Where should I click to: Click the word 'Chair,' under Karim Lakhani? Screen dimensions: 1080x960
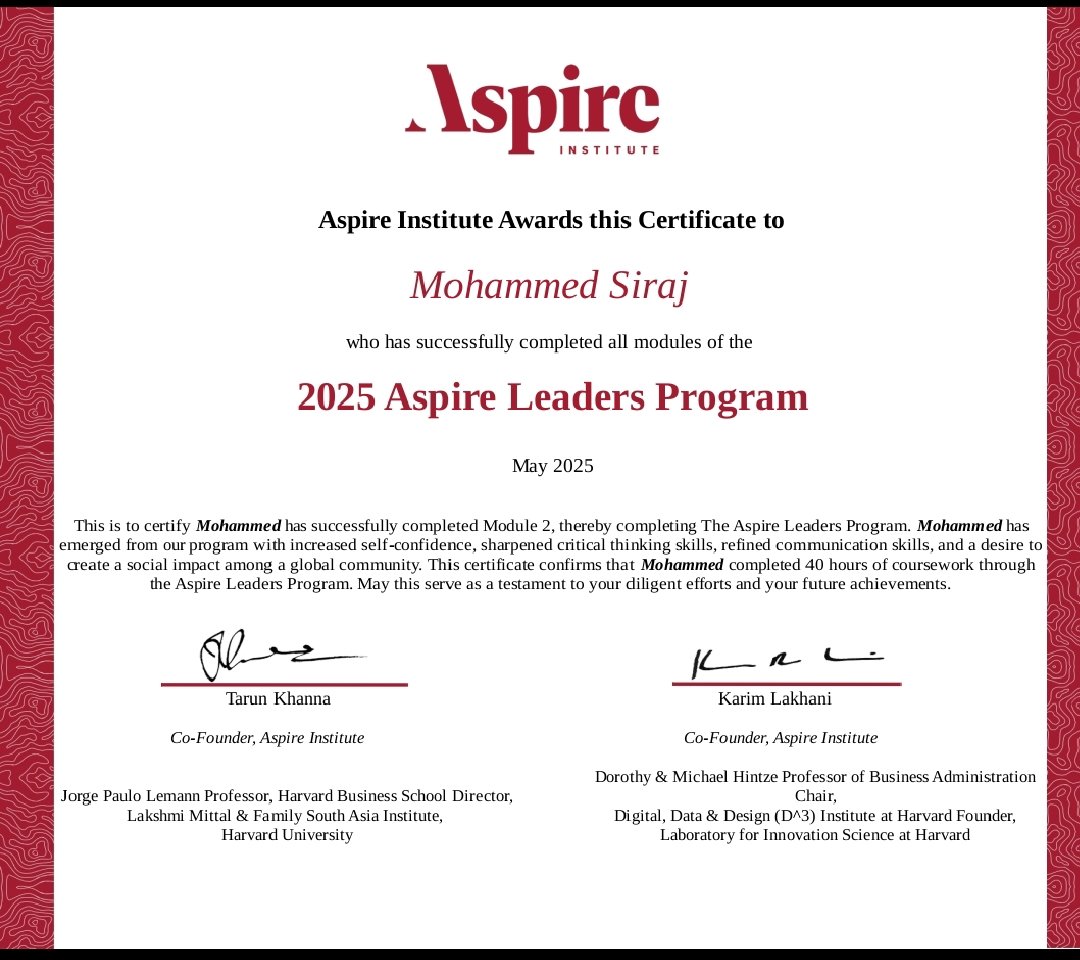[x=816, y=795]
